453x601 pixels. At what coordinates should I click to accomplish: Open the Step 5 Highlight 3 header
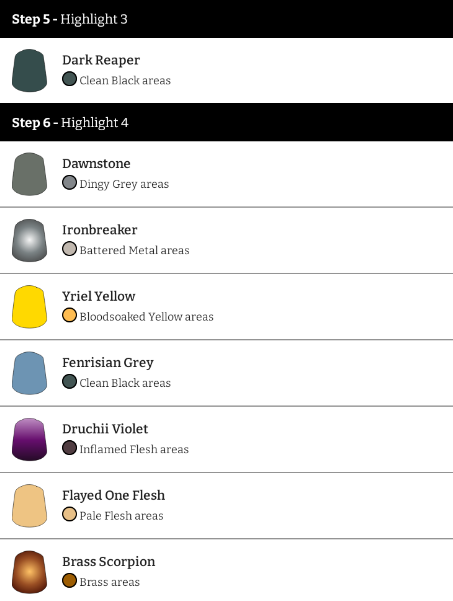click(226, 19)
